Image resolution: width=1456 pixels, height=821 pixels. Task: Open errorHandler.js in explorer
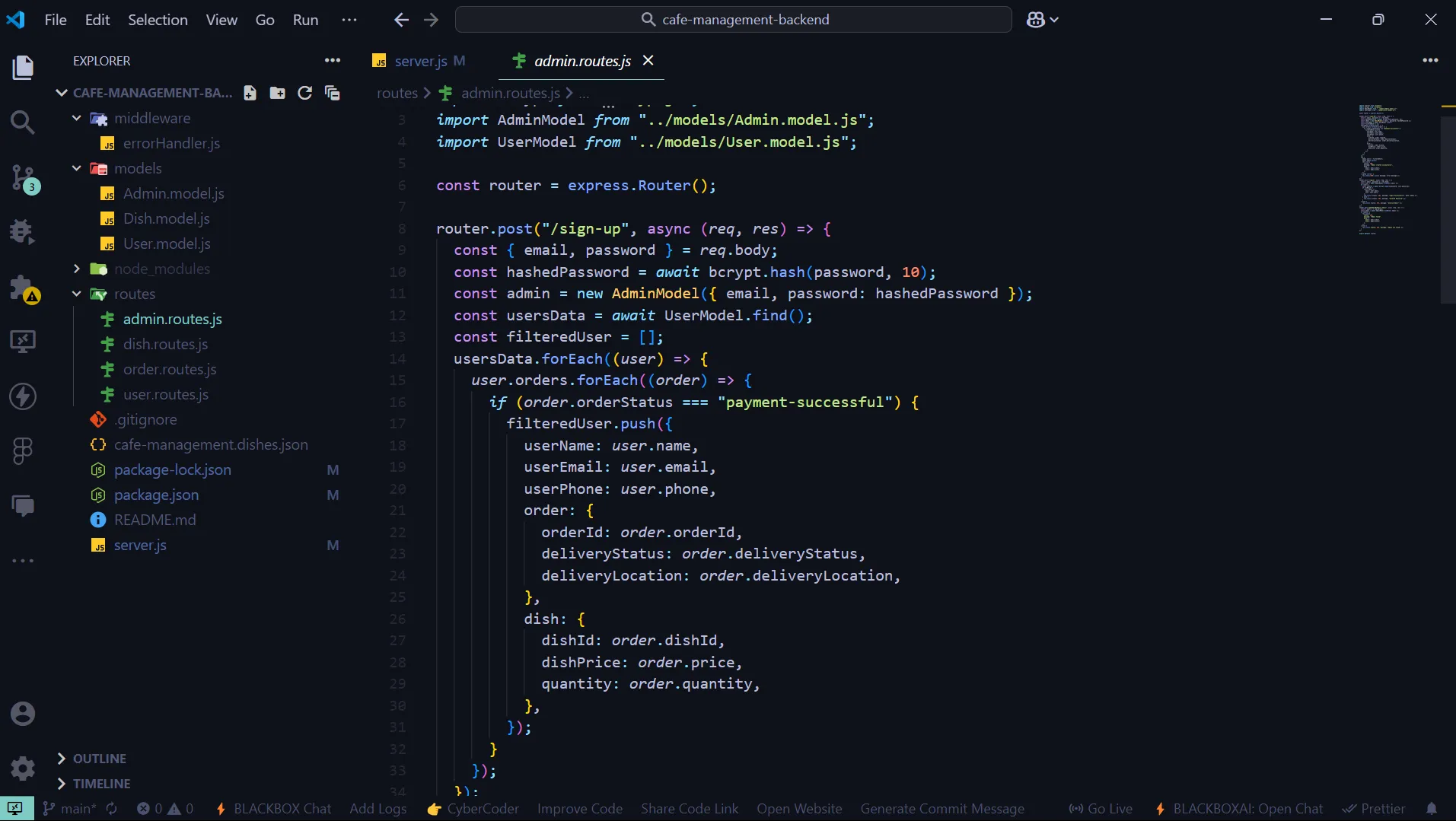[171, 143]
